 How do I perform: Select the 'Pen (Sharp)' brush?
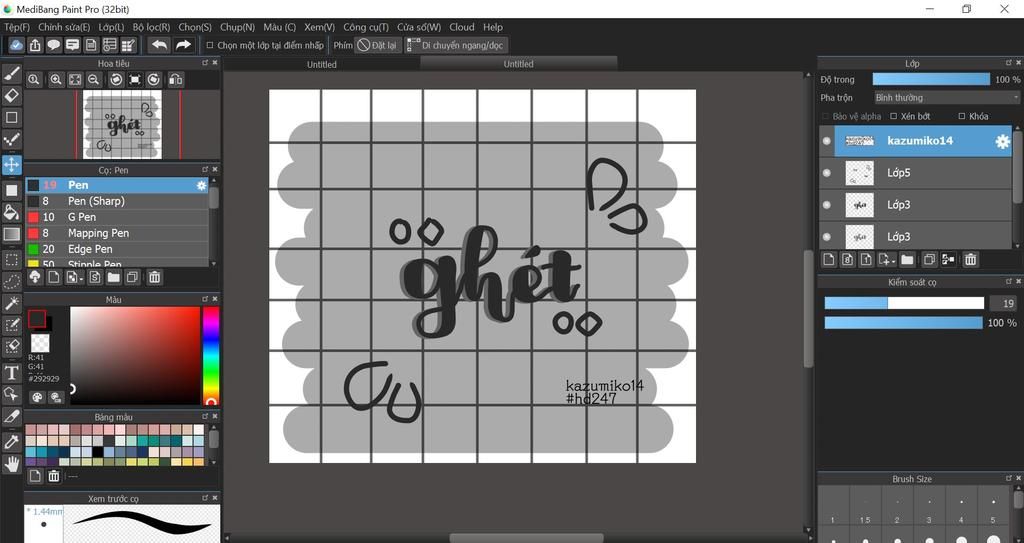(x=117, y=201)
